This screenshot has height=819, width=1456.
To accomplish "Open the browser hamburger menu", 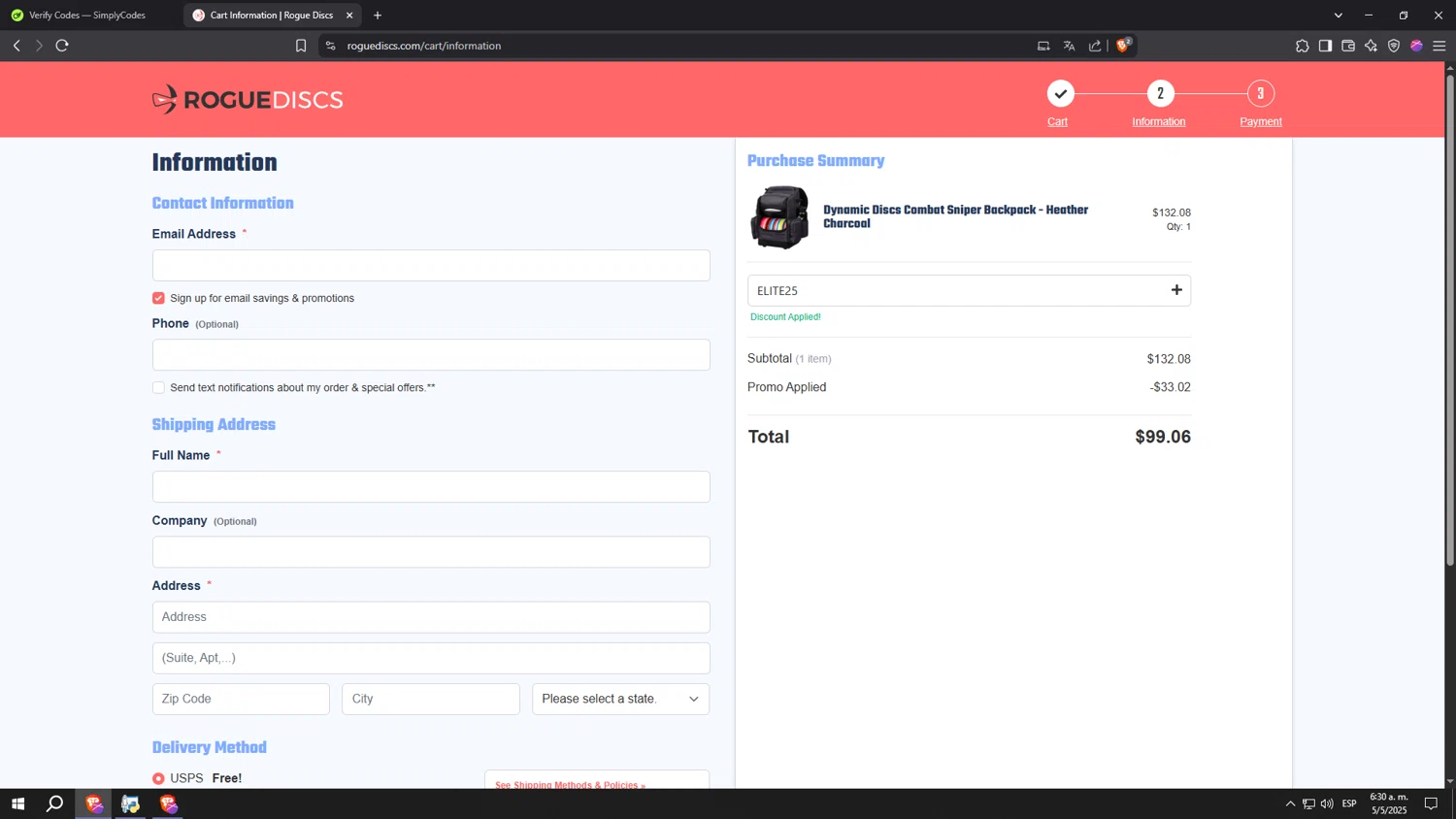I will pos(1439,46).
